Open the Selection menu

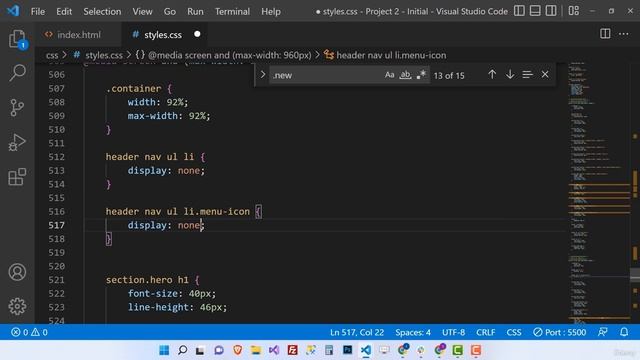(102, 11)
